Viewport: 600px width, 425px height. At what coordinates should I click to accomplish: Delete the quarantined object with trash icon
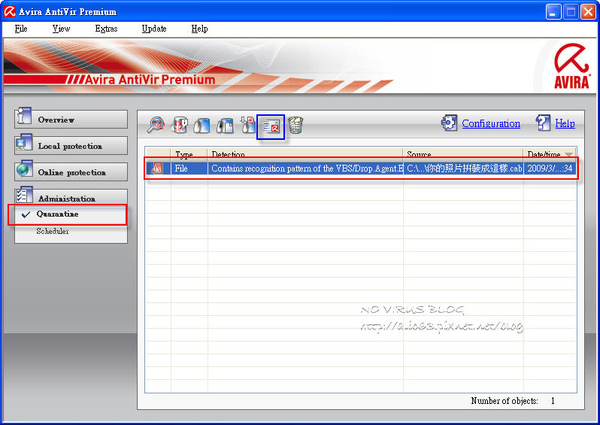(296, 125)
